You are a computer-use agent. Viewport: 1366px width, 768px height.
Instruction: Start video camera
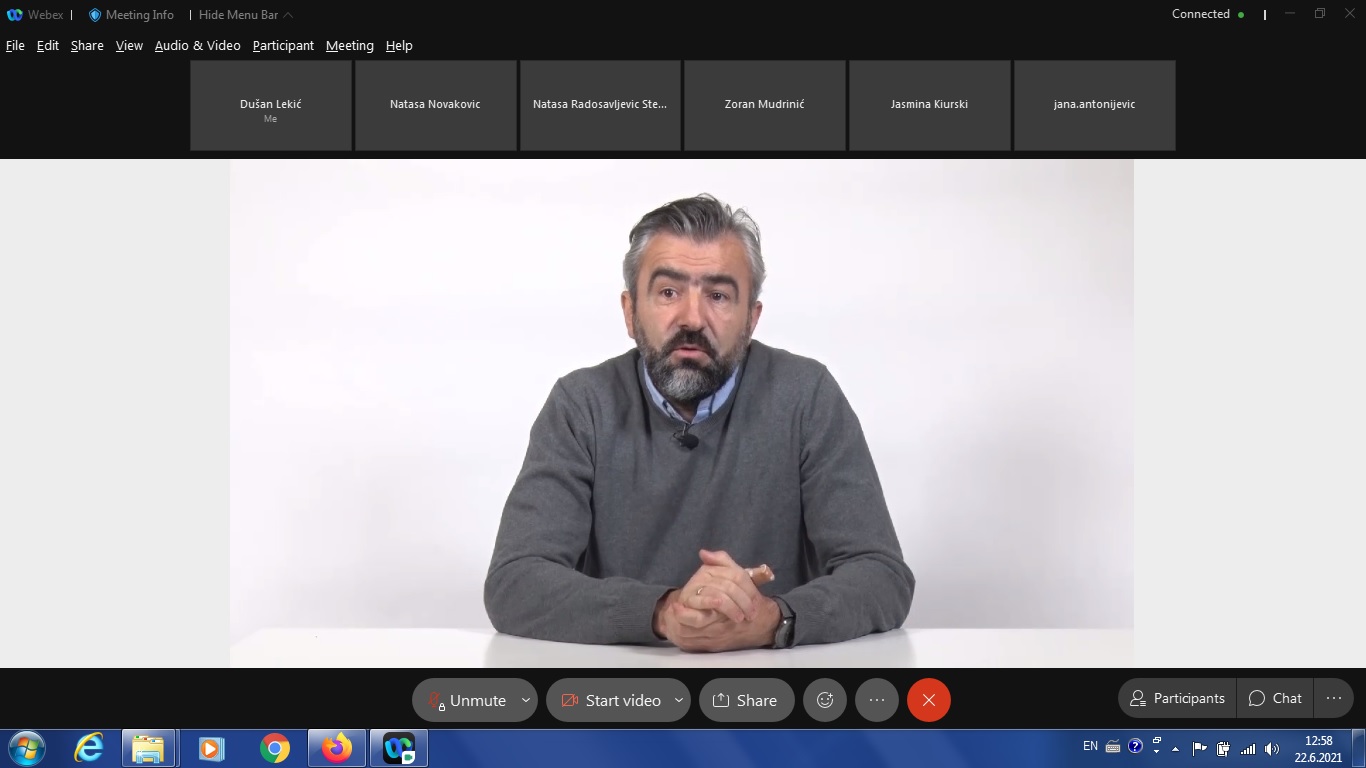610,700
